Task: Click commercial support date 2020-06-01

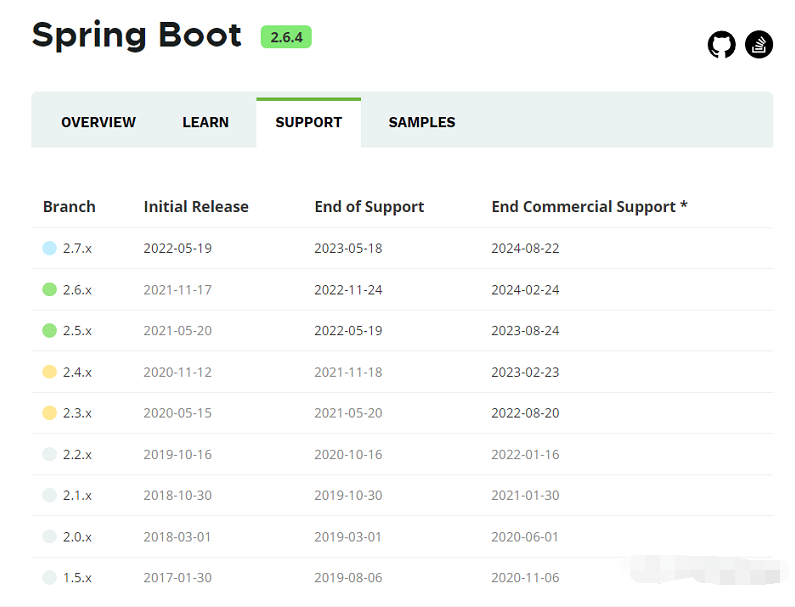Action: coord(525,537)
